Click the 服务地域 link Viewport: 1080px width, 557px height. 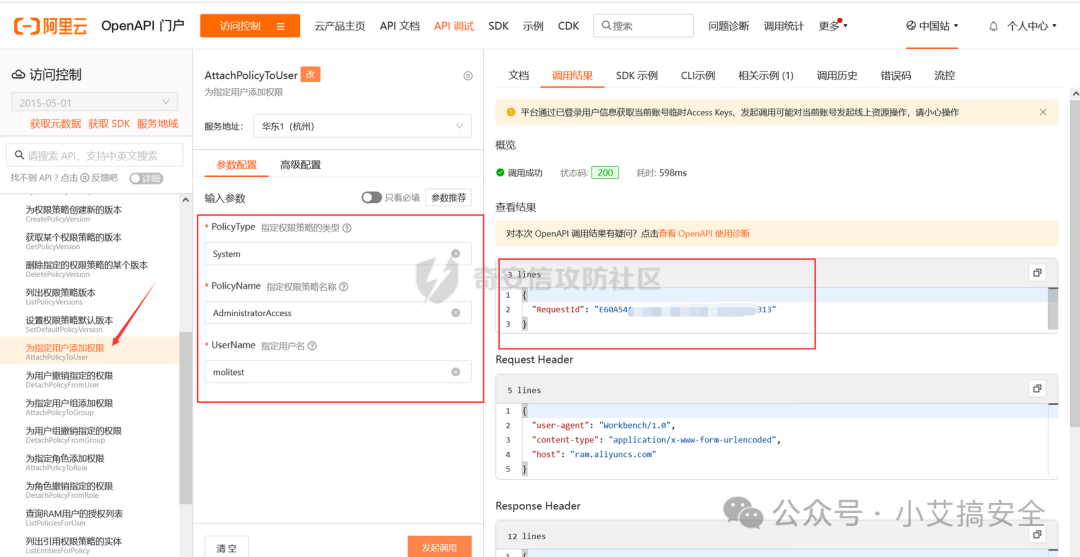tap(157, 124)
